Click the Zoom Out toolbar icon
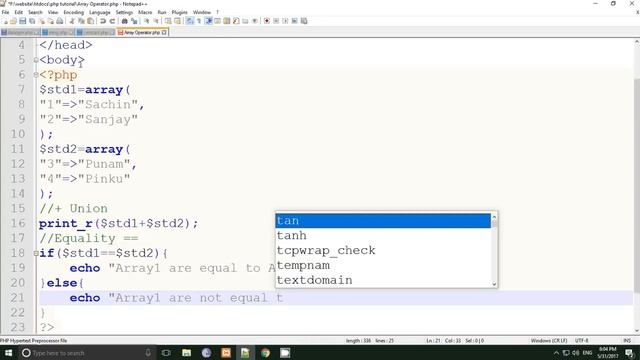Image resolution: width=640 pixels, height=360 pixels. pyautogui.click(x=156, y=21)
